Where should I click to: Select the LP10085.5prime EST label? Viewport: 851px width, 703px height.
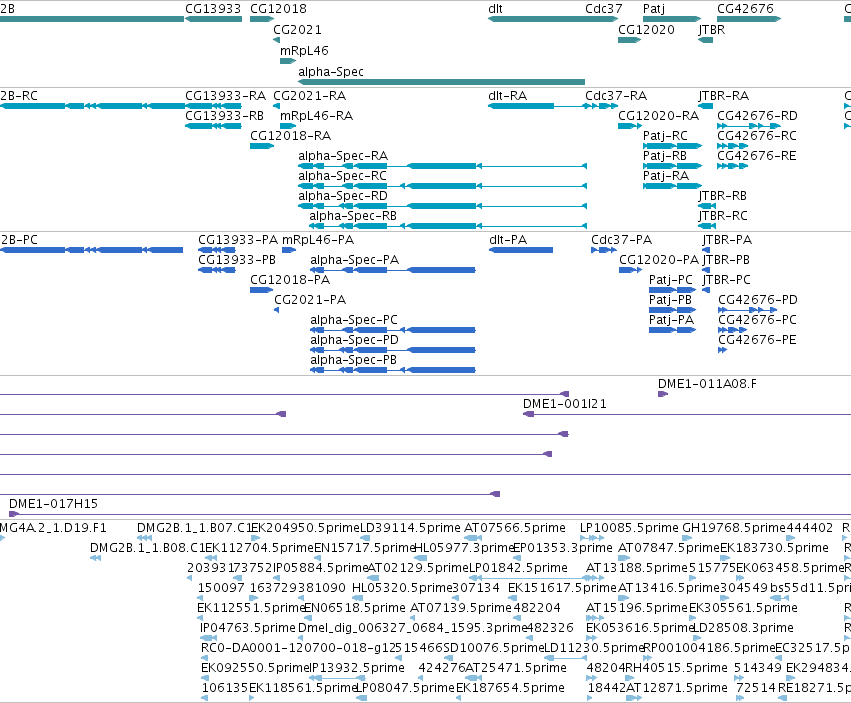(x=629, y=528)
